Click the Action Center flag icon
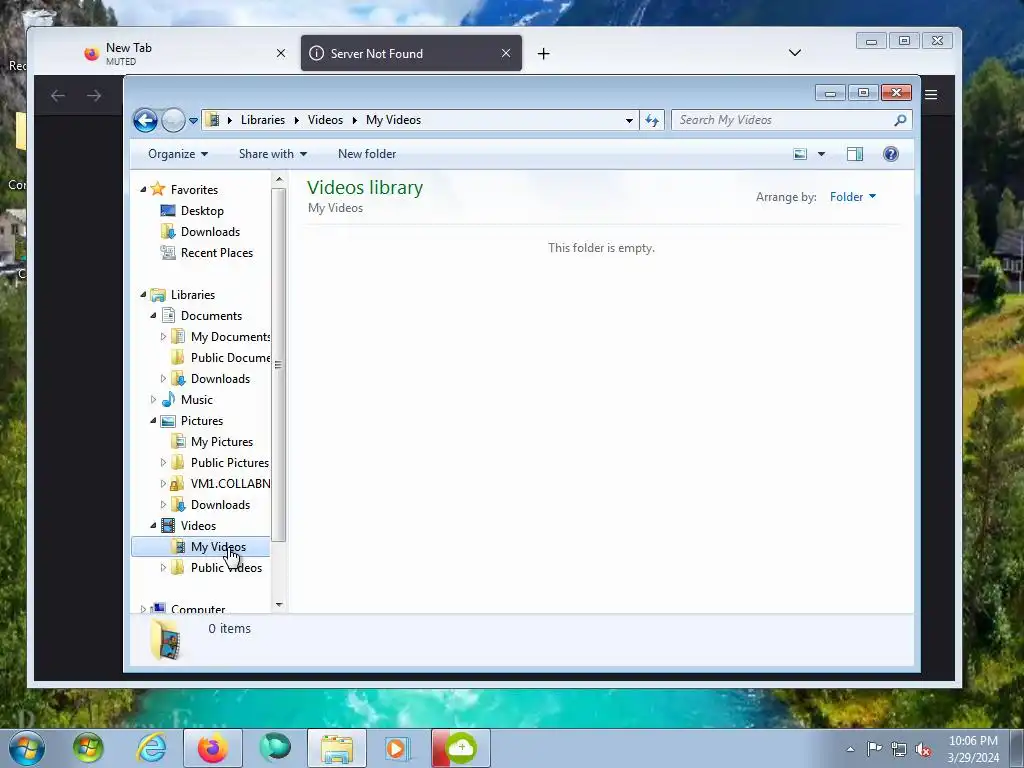The height and width of the screenshot is (768, 1024). pyautogui.click(x=874, y=749)
